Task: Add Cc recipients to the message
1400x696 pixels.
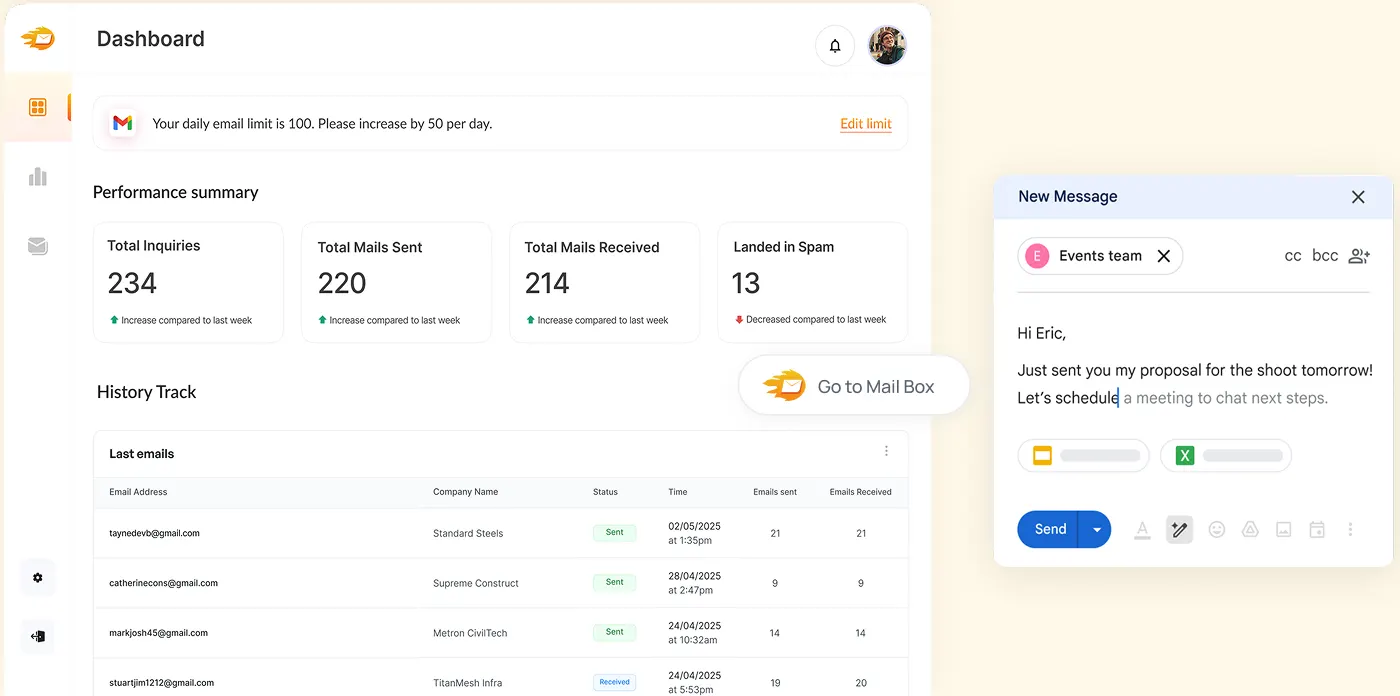Action: click(x=1292, y=255)
